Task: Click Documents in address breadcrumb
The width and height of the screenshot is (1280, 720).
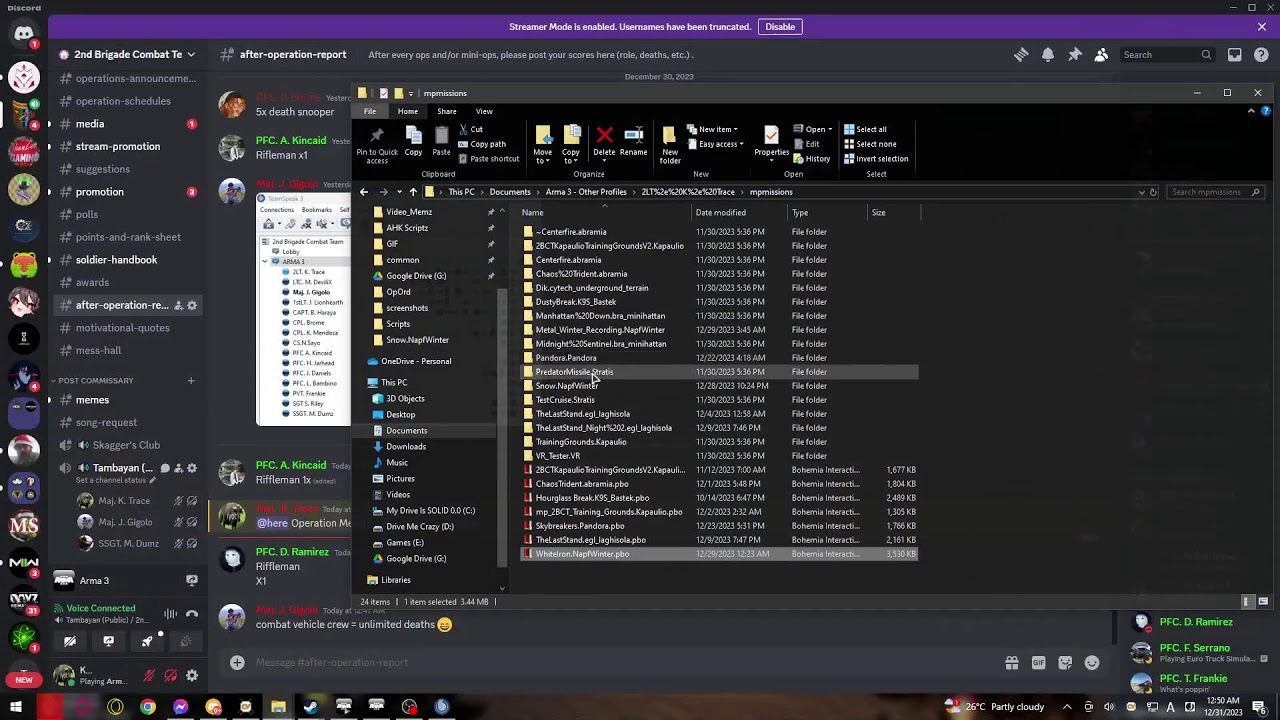Action: pyautogui.click(x=510, y=192)
